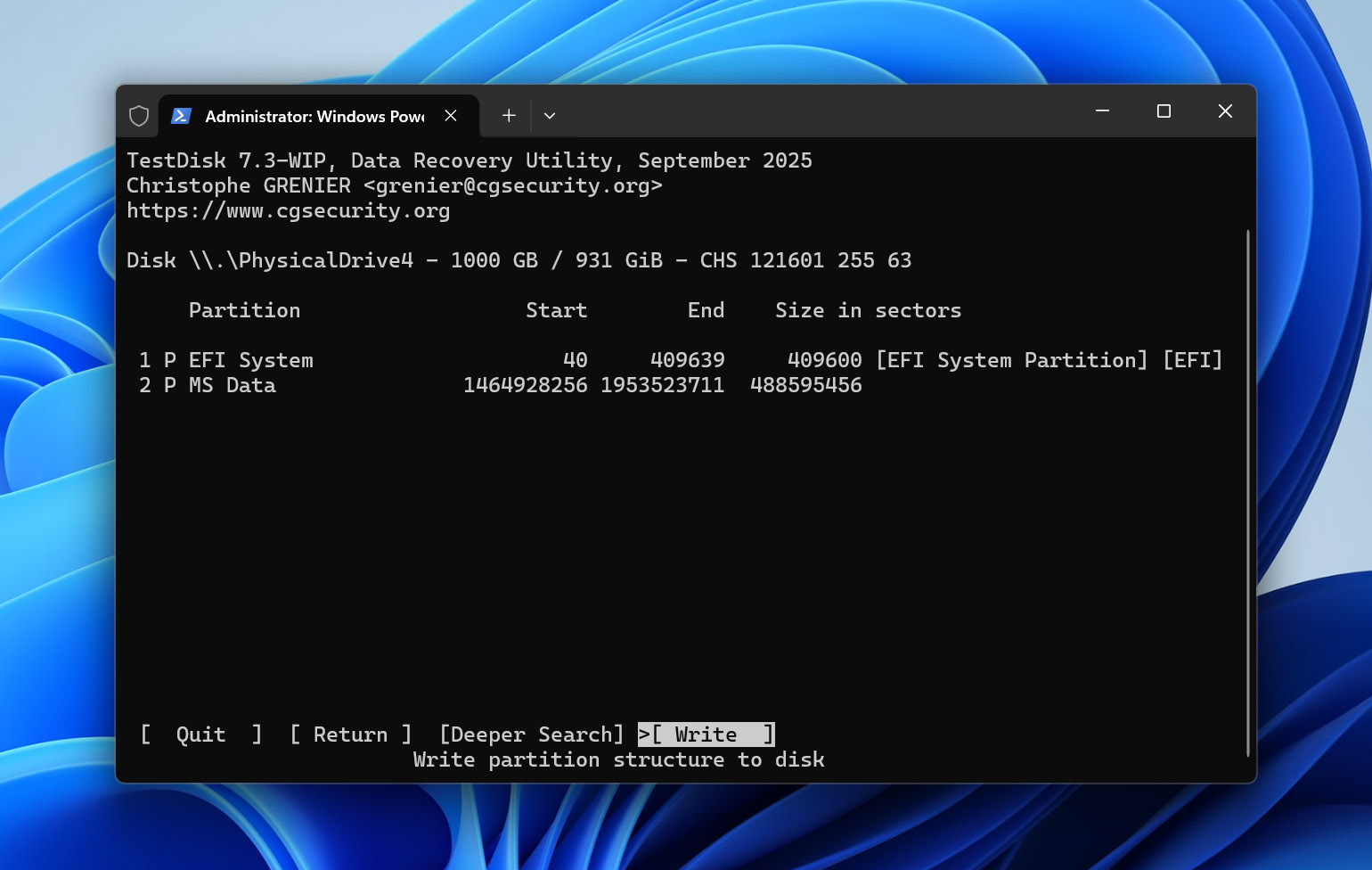
Task: Select the Administrator: Windows PowerShell tab
Action: click(x=319, y=116)
